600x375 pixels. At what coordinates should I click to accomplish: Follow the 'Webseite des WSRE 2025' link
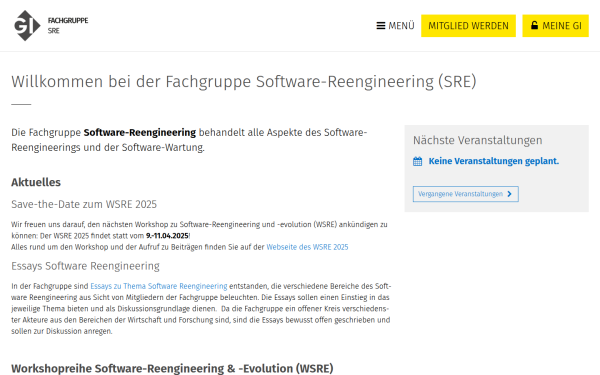307,247
